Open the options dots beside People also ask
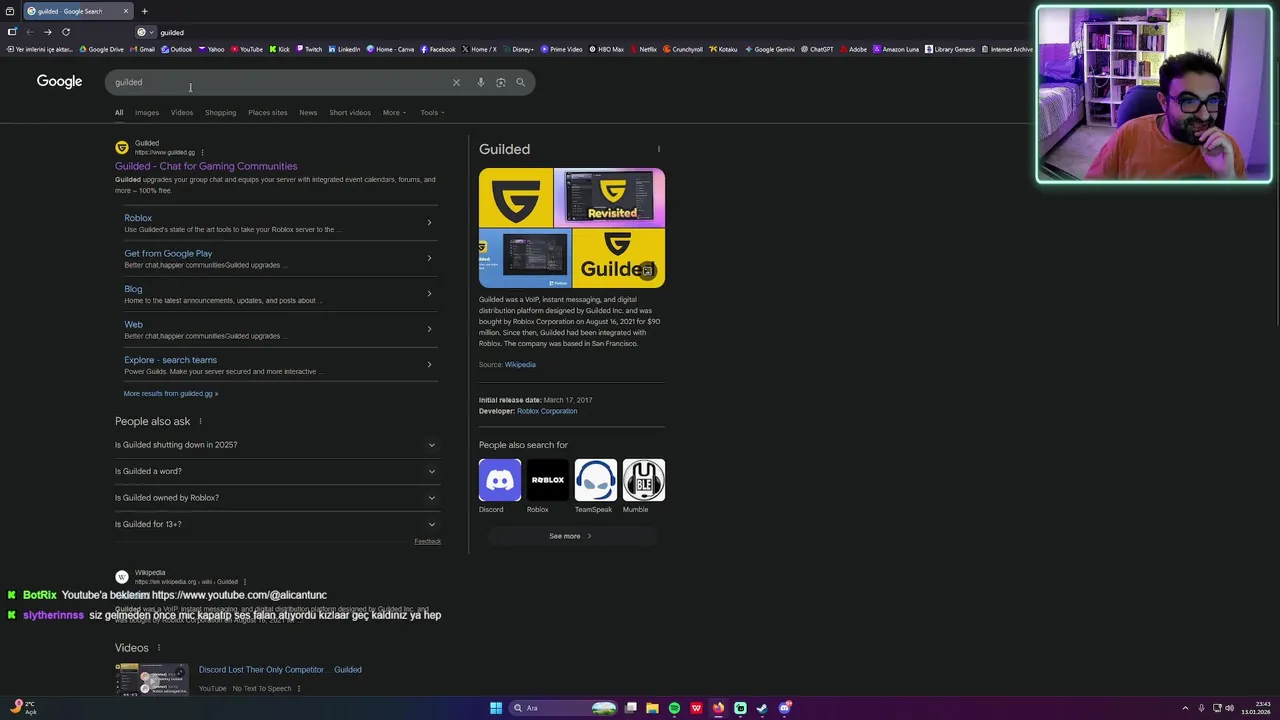Image resolution: width=1280 pixels, height=720 pixels. point(200,421)
